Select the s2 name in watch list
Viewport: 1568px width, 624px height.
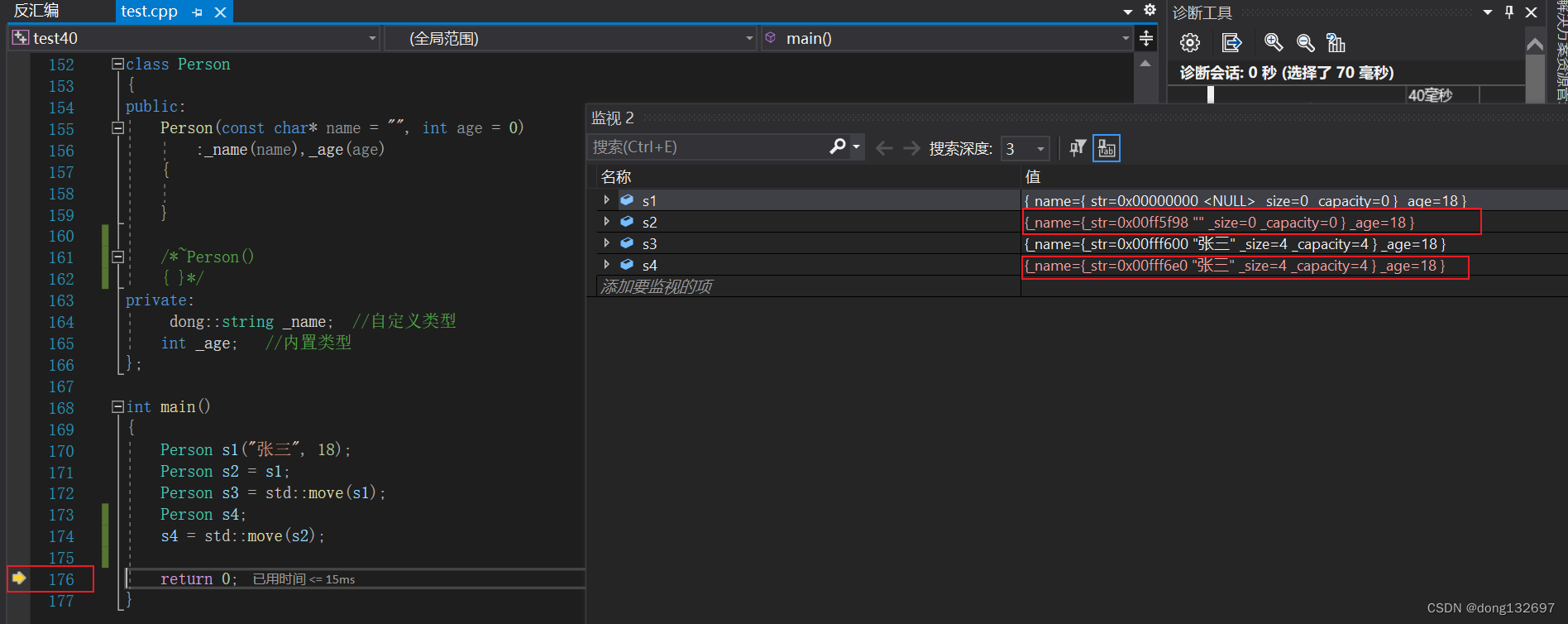pyautogui.click(x=649, y=223)
